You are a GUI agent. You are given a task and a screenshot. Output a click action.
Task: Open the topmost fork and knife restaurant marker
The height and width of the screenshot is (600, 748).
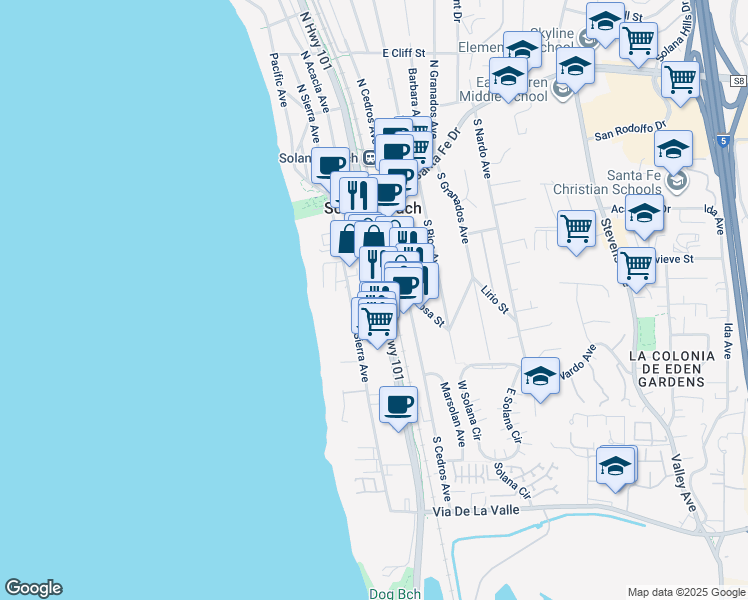355,192
